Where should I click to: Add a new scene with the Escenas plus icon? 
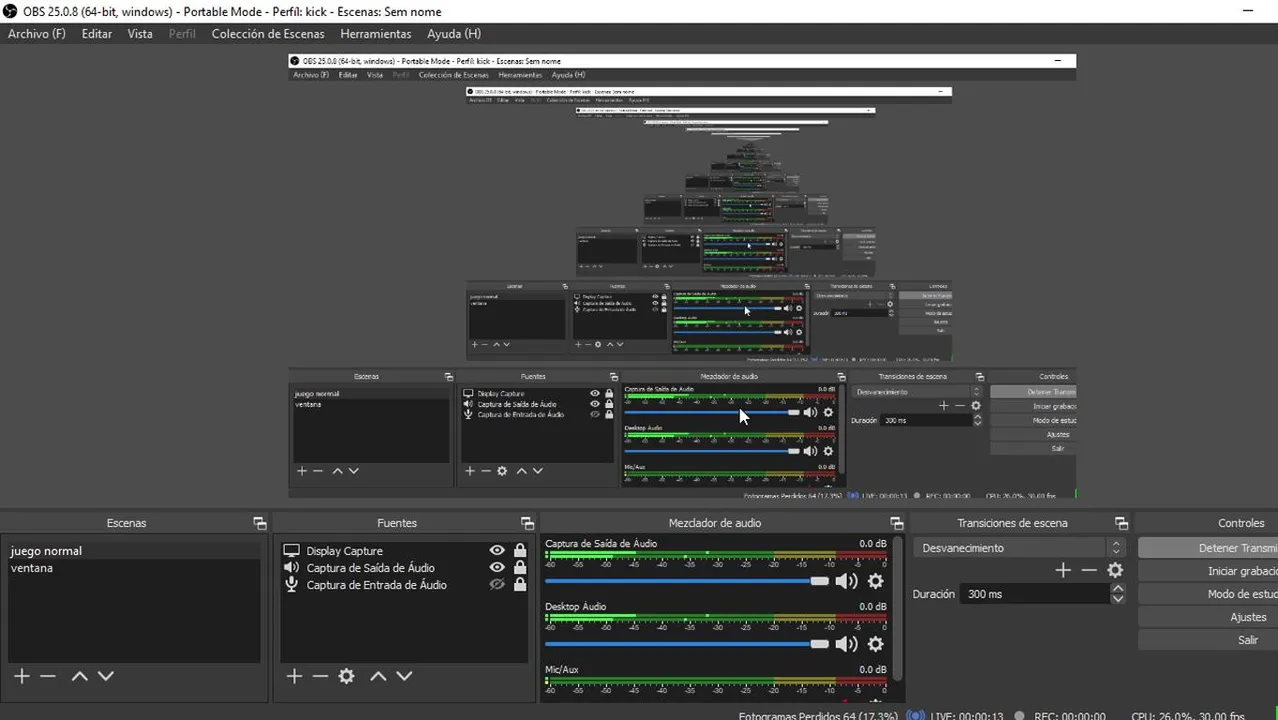point(22,676)
